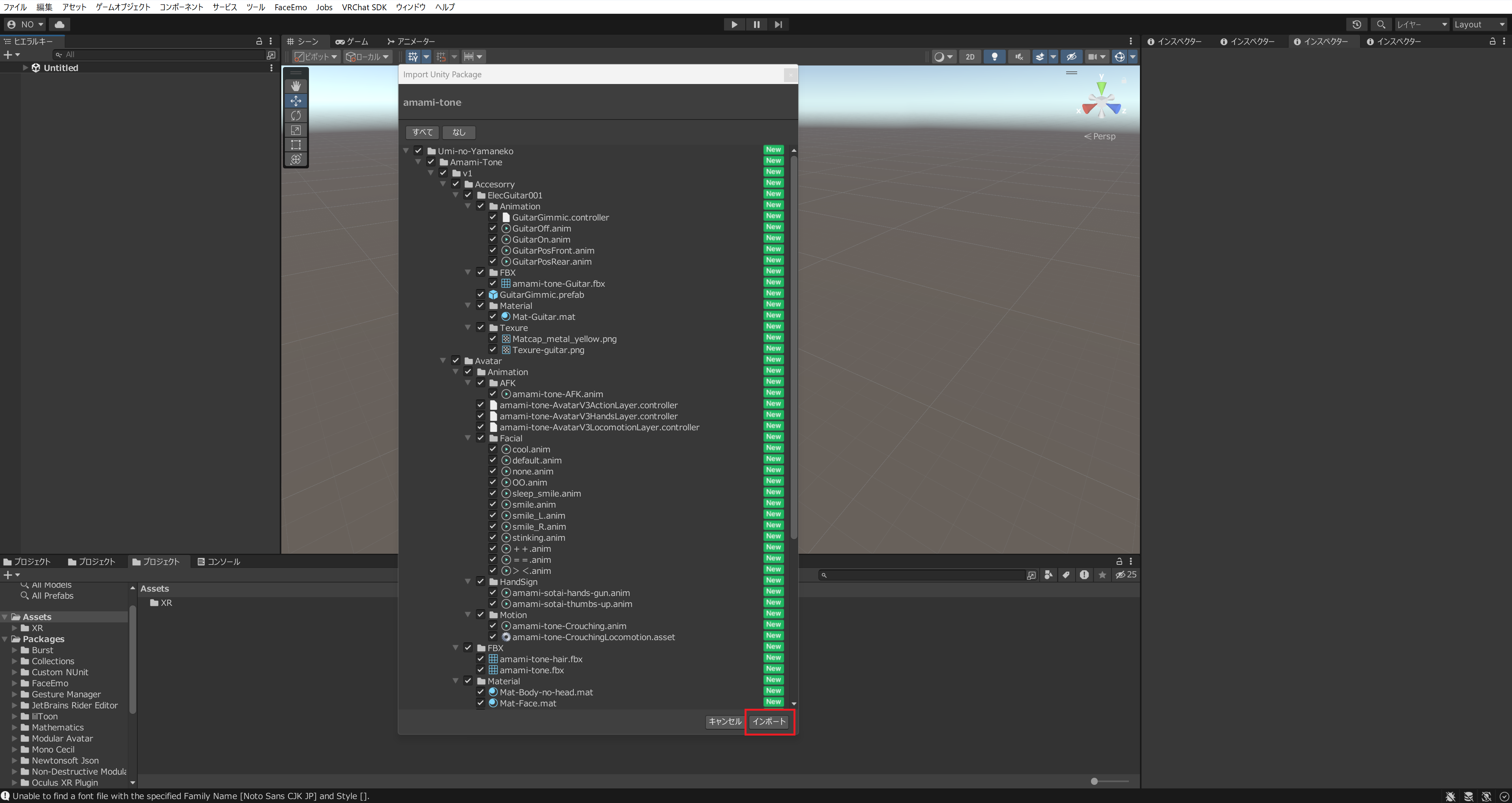Screen dimensions: 1512x803
Task: Click the すべて select all button
Action: 422,132
